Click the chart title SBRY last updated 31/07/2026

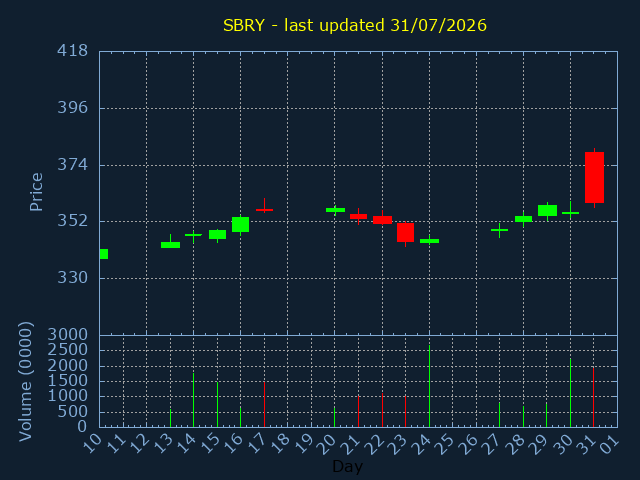coord(355,25)
